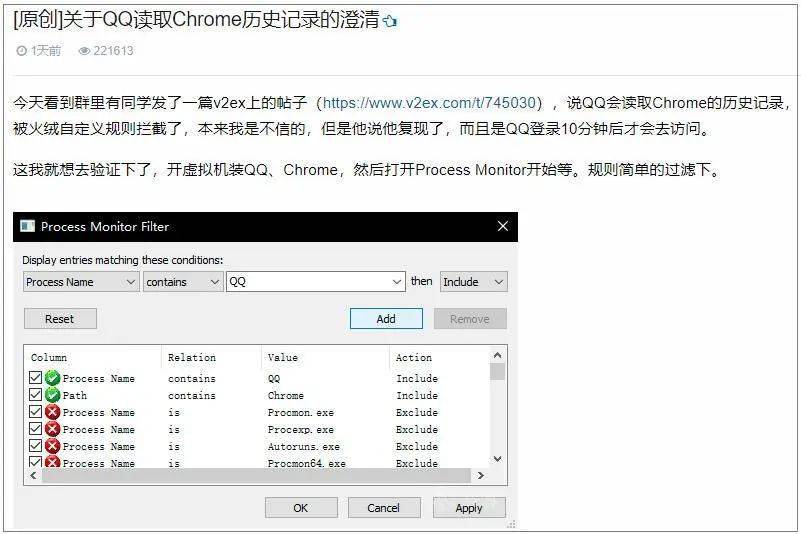This screenshot has width=801, height=534.
Task: Click the horizontal scrollbar left arrow
Action: point(33,476)
